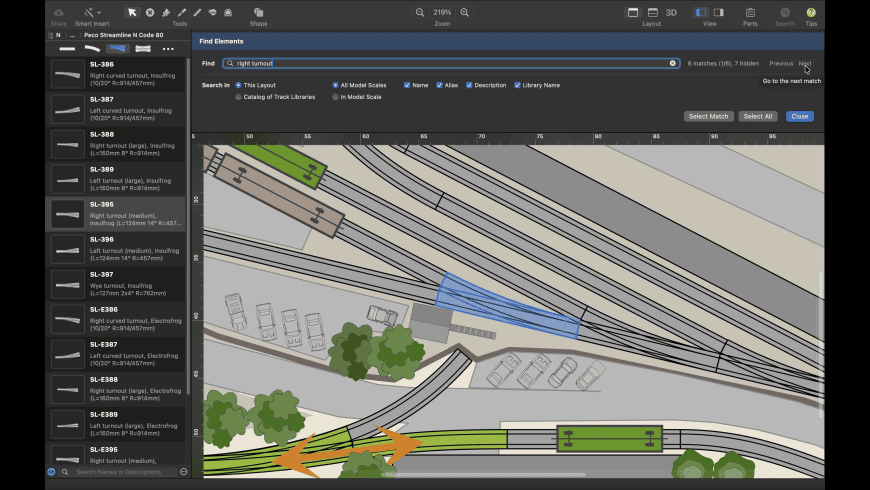Choose This Layout search scope
This screenshot has width=870, height=490.
(256, 85)
